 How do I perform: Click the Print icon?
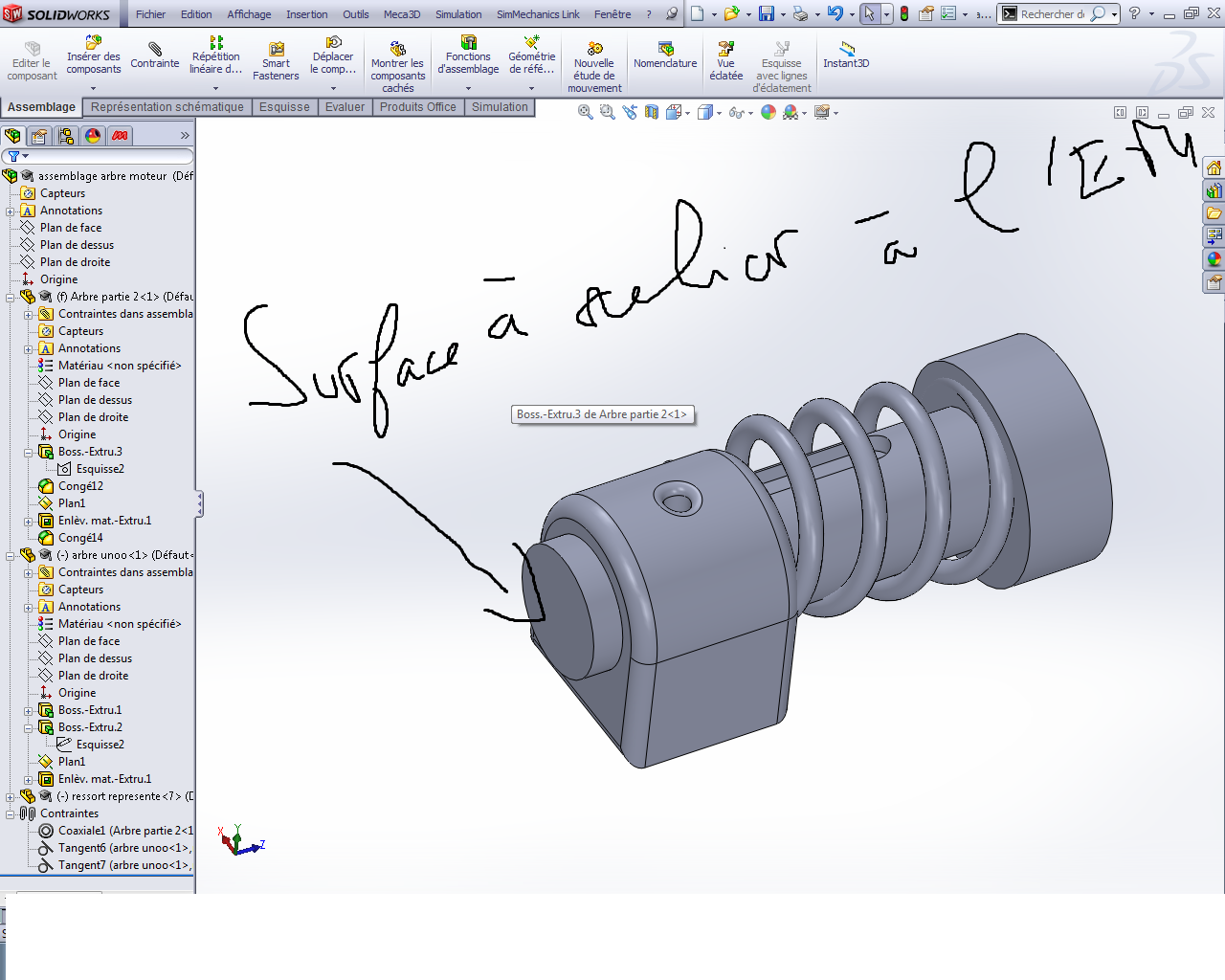click(800, 13)
